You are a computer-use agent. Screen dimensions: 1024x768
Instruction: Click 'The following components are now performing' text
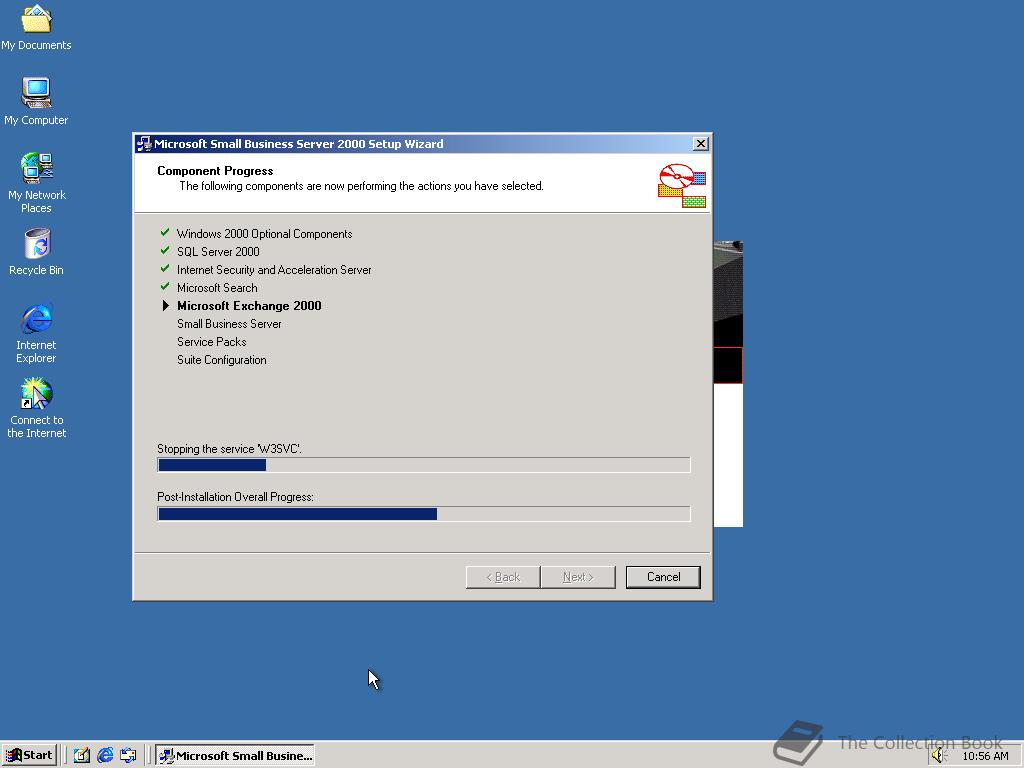(361, 186)
